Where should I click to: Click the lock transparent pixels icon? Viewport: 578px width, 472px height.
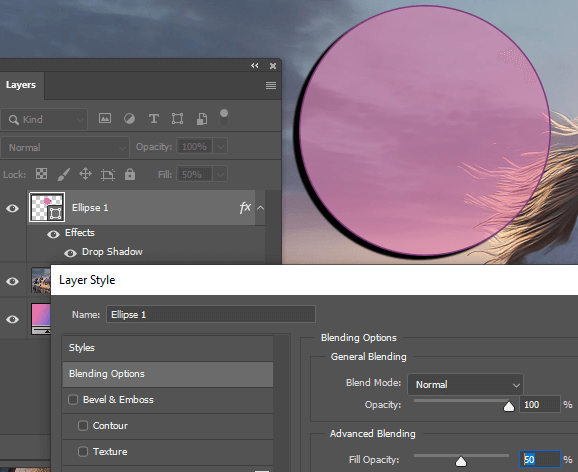click(41, 174)
